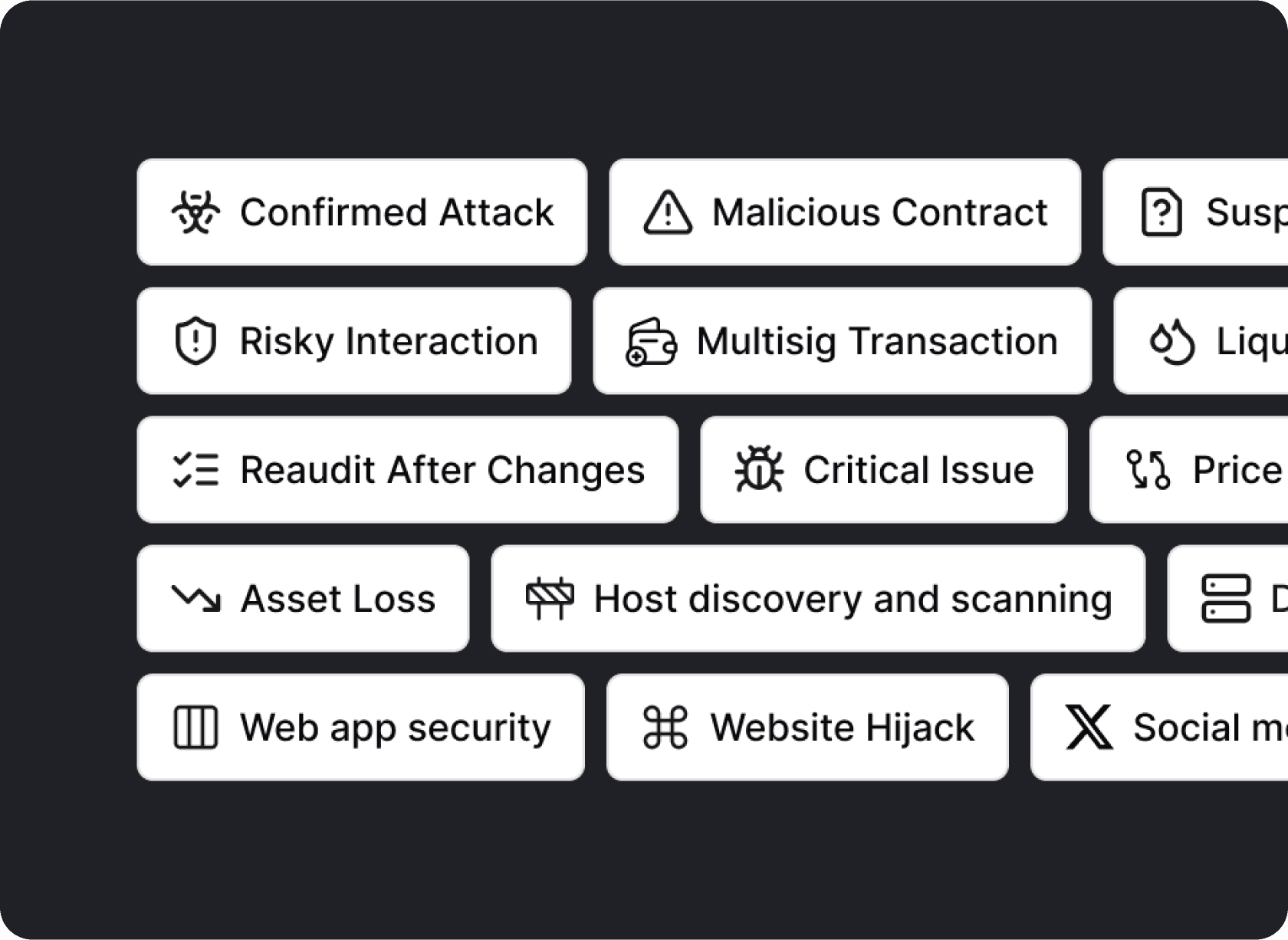Click the barrier icon on Host discovery and scanning

coord(551,598)
